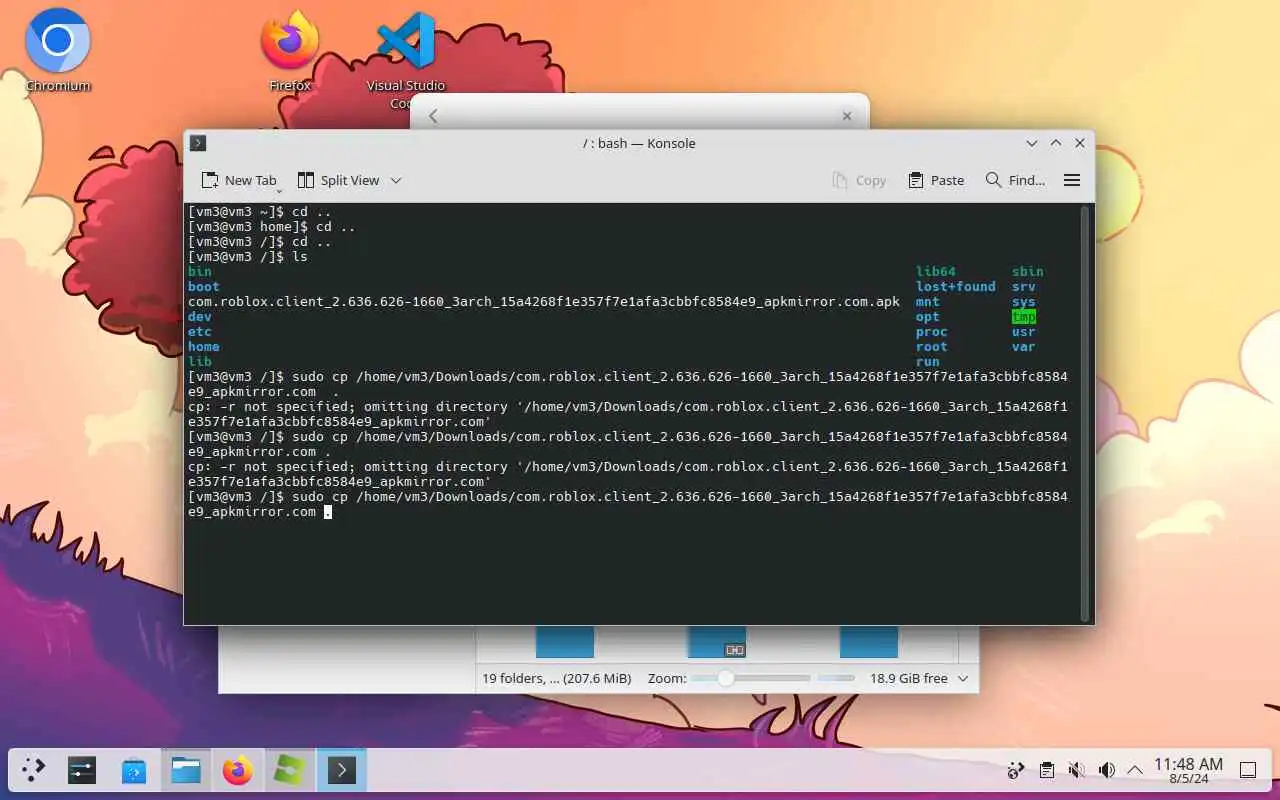This screenshot has width=1280, height=800.
Task: Switch to Konsole in the taskbar
Action: point(342,770)
